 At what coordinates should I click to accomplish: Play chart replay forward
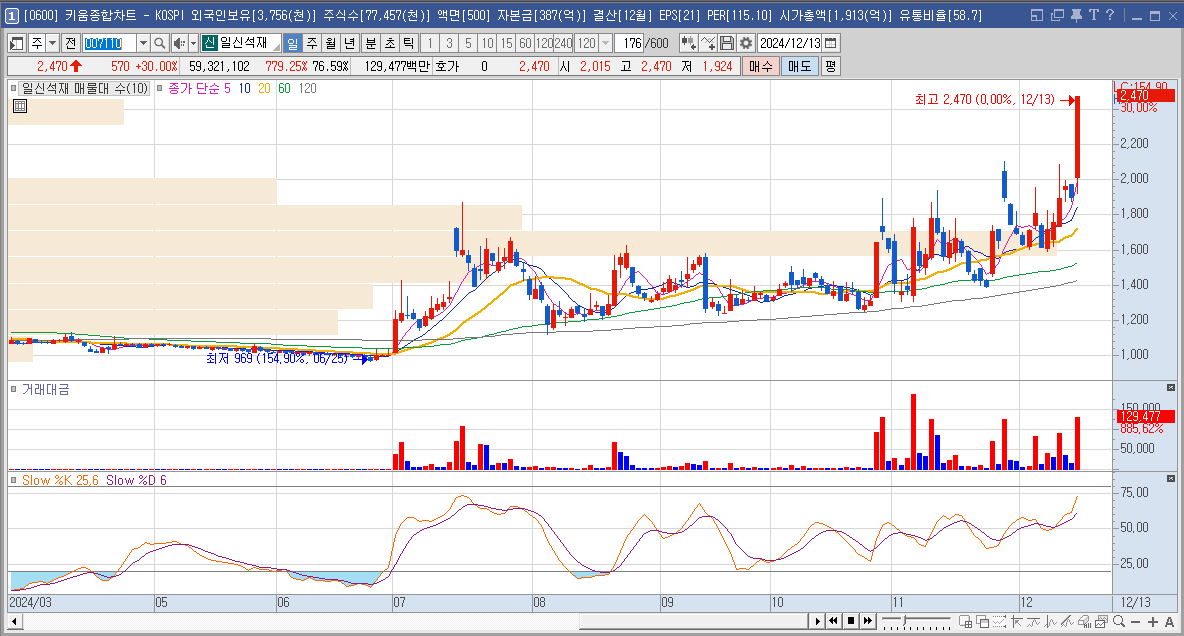click(817, 621)
